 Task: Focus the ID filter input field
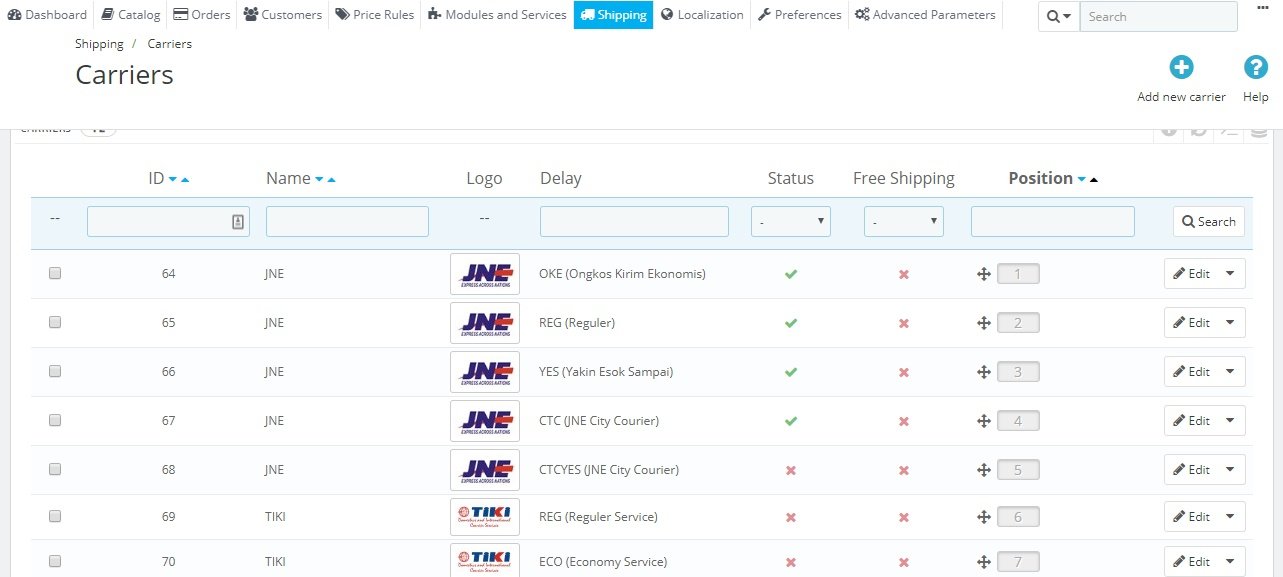coord(168,222)
